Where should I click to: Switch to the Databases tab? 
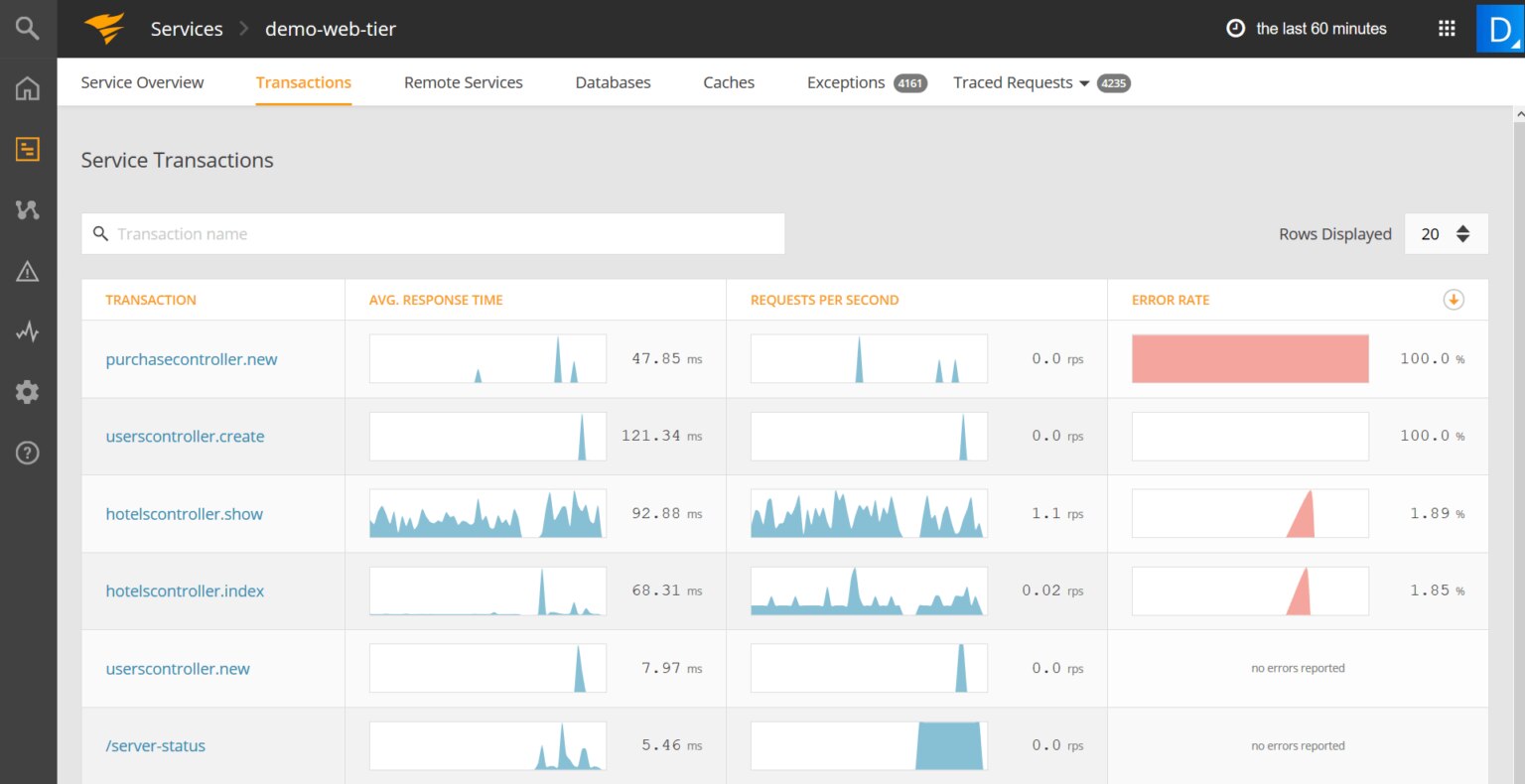[613, 82]
